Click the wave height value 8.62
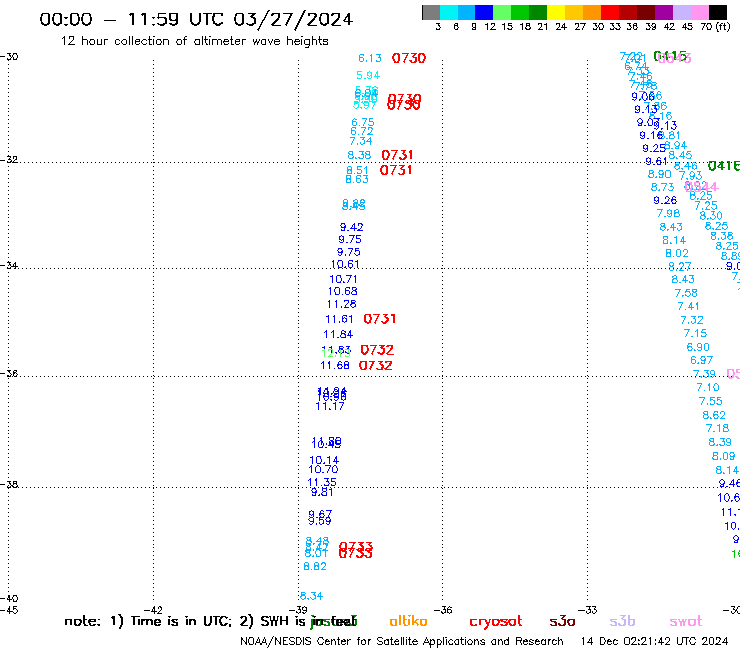The width and height of the screenshot is (740, 650). coord(714,415)
